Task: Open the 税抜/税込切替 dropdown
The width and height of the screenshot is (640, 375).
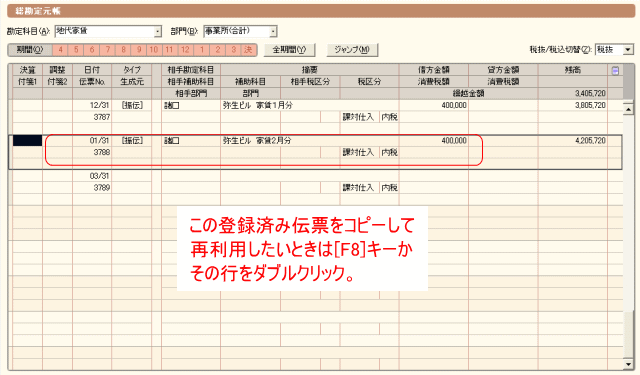Action: point(628,50)
